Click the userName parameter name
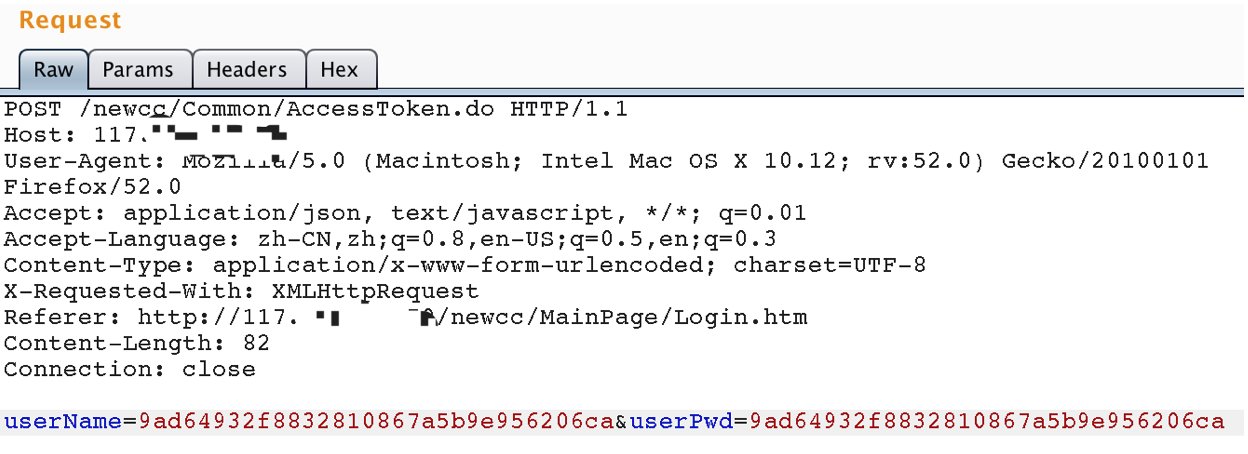The width and height of the screenshot is (1248, 454). click(x=63, y=421)
